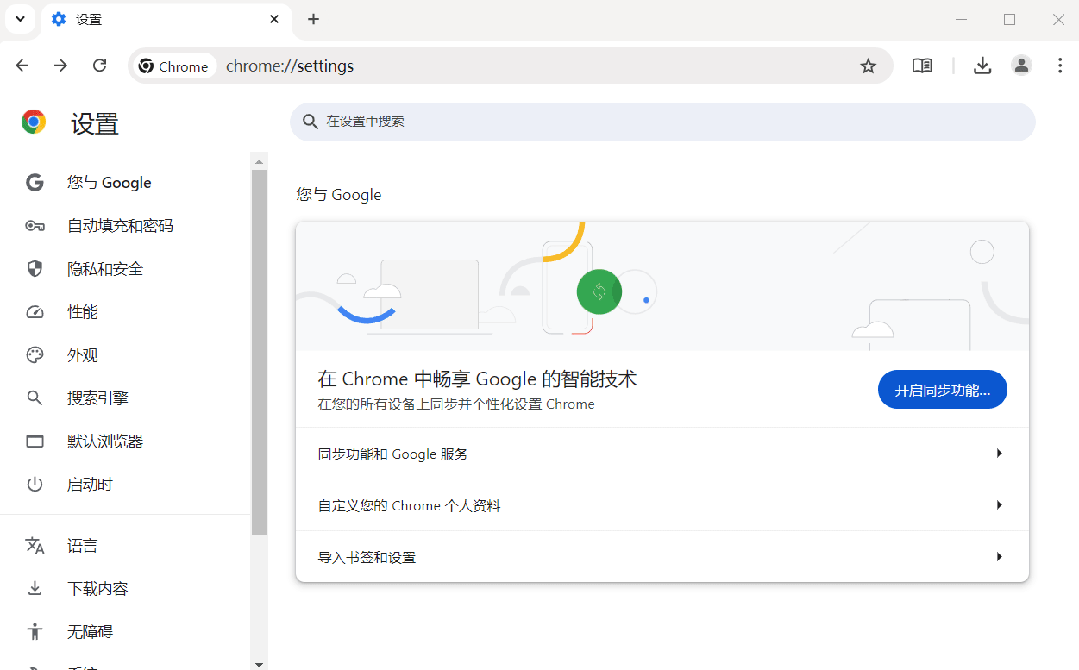Open 下载内容 settings section
The height and width of the screenshot is (670, 1079).
[x=125, y=589]
